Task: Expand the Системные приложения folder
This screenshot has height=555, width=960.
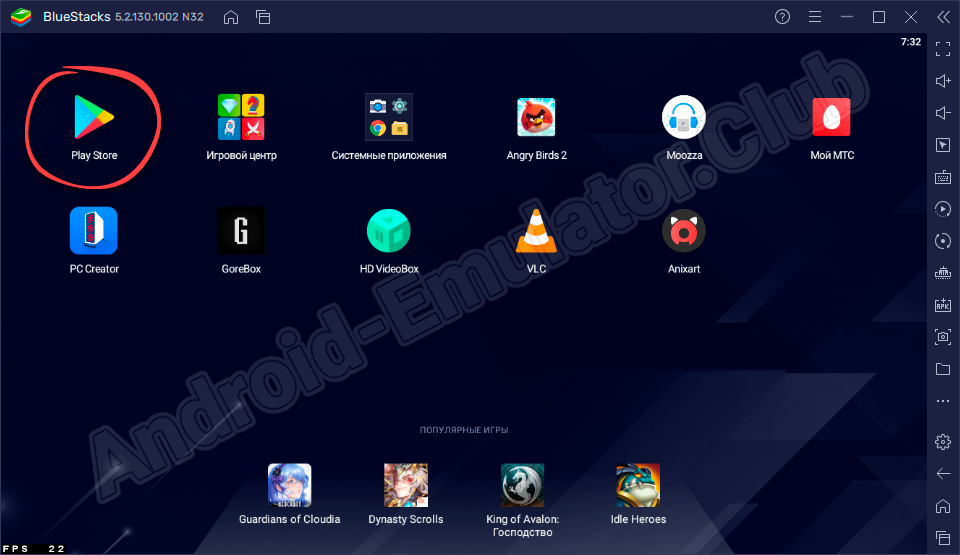Action: click(x=389, y=118)
